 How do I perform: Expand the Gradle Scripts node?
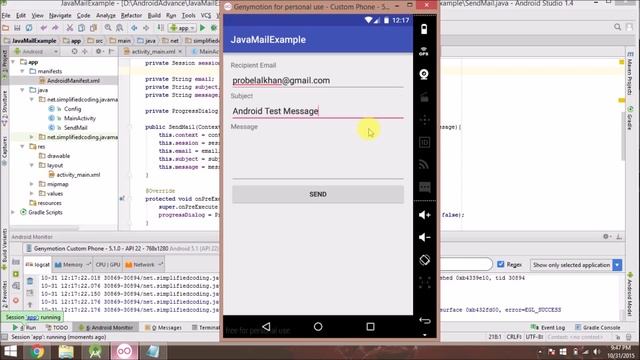coord(13,212)
